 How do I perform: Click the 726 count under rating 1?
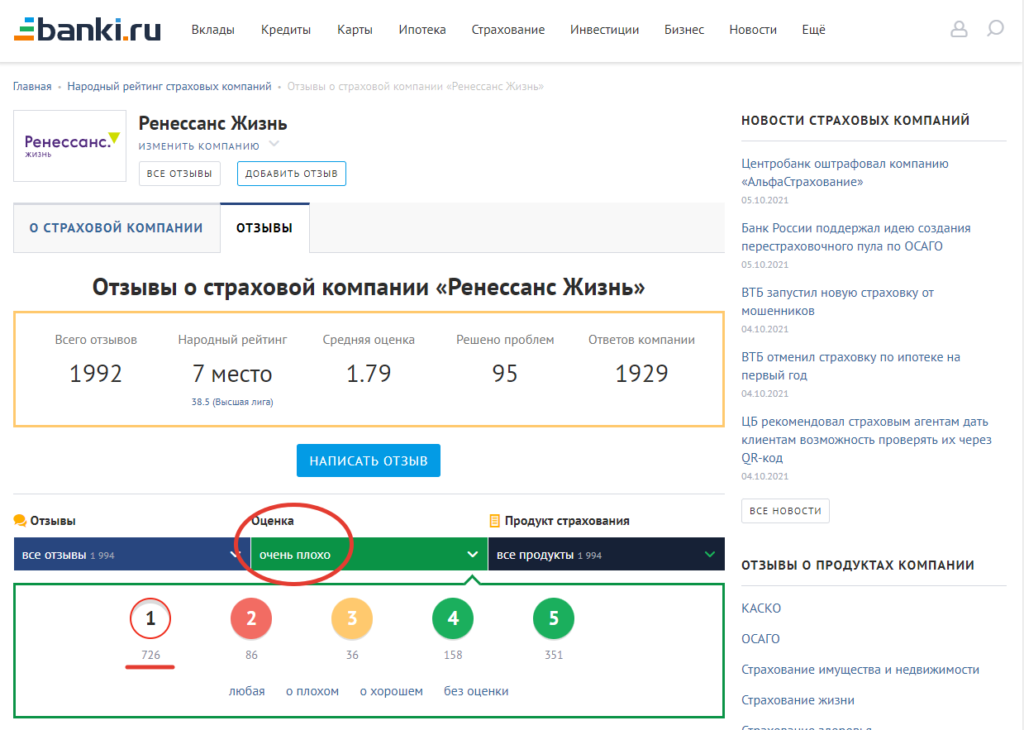150,655
